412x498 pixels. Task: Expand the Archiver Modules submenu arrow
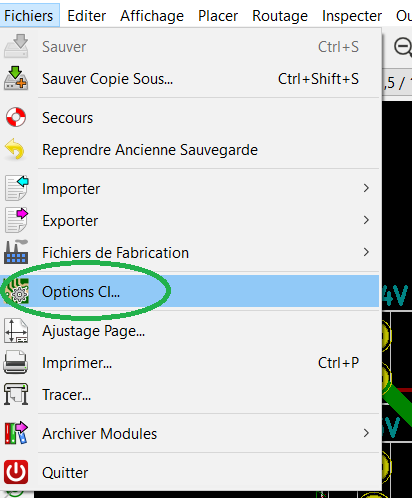tap(366, 433)
